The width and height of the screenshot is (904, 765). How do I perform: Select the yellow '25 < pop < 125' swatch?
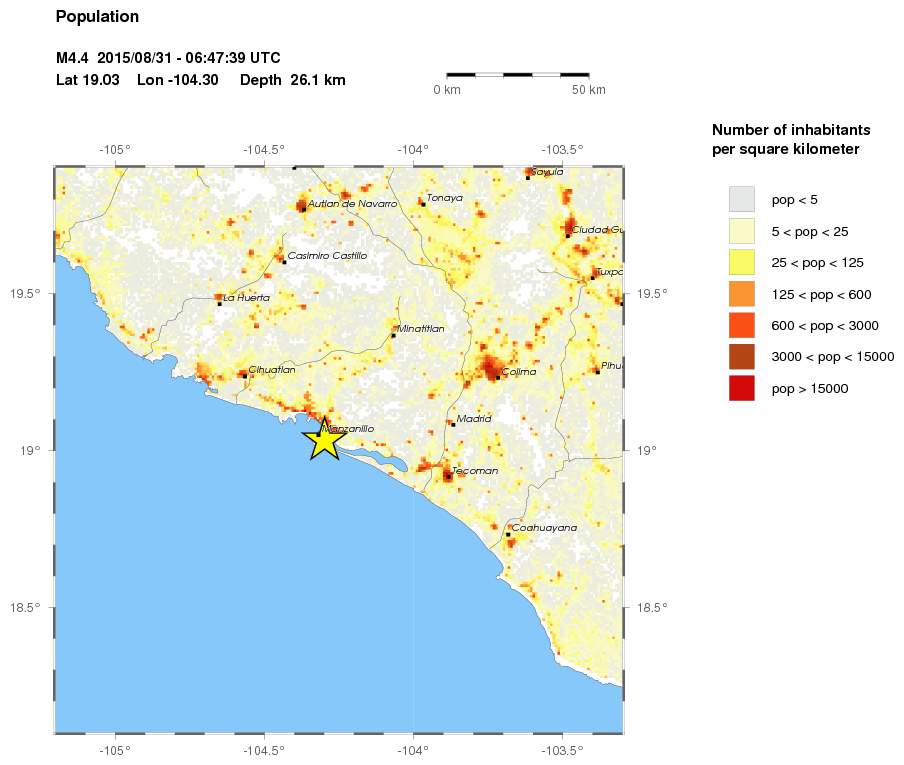(x=741, y=262)
